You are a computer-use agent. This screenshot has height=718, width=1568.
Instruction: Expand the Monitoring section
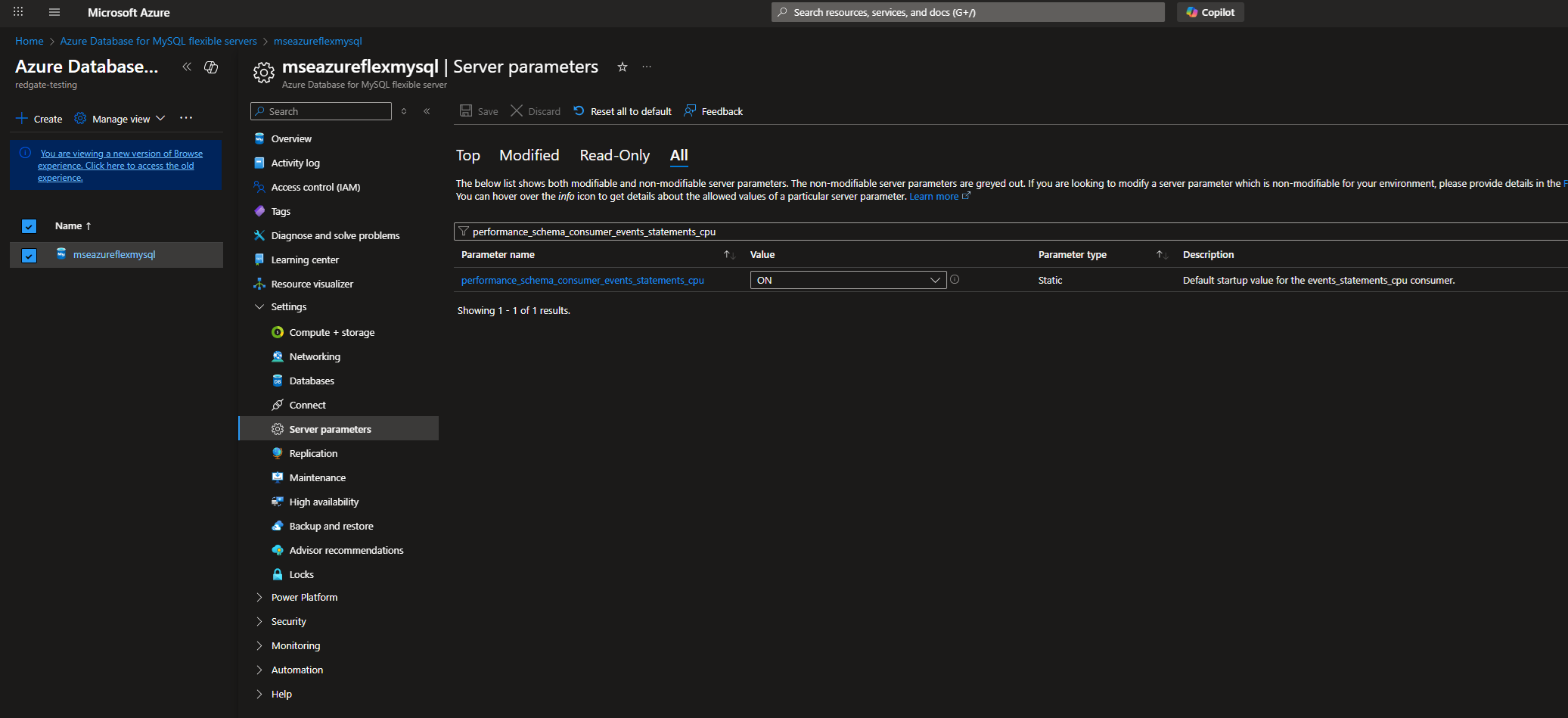295,645
